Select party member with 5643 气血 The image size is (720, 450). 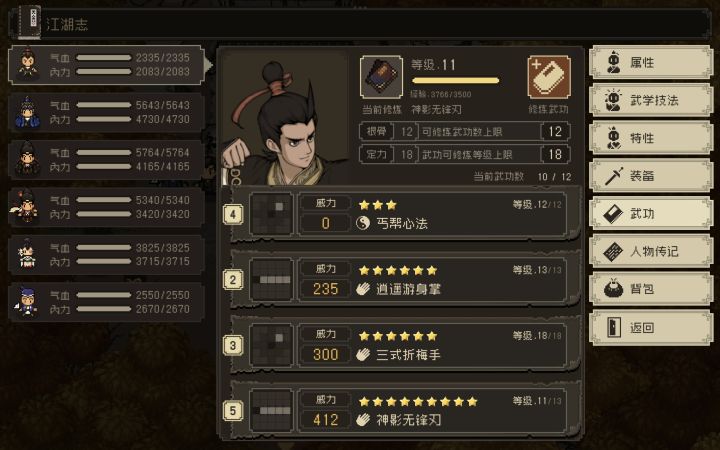[x=107, y=112]
